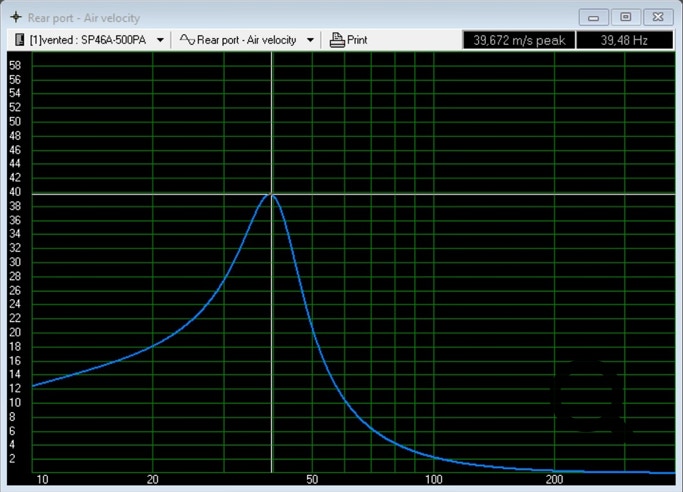Click the 39,48 Hz frequency readout

click(x=624, y=40)
